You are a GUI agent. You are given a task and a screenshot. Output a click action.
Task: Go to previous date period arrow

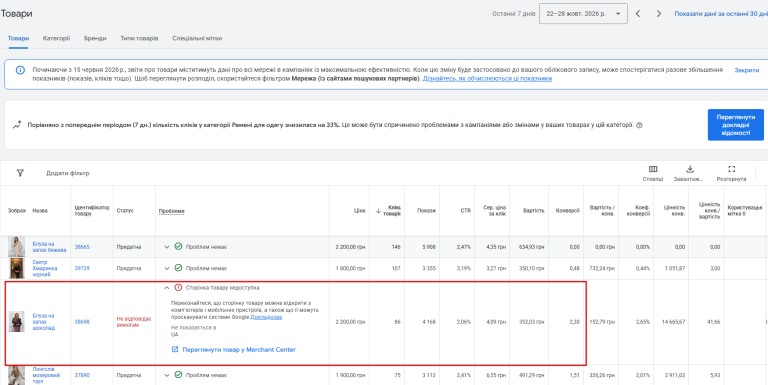[638, 14]
